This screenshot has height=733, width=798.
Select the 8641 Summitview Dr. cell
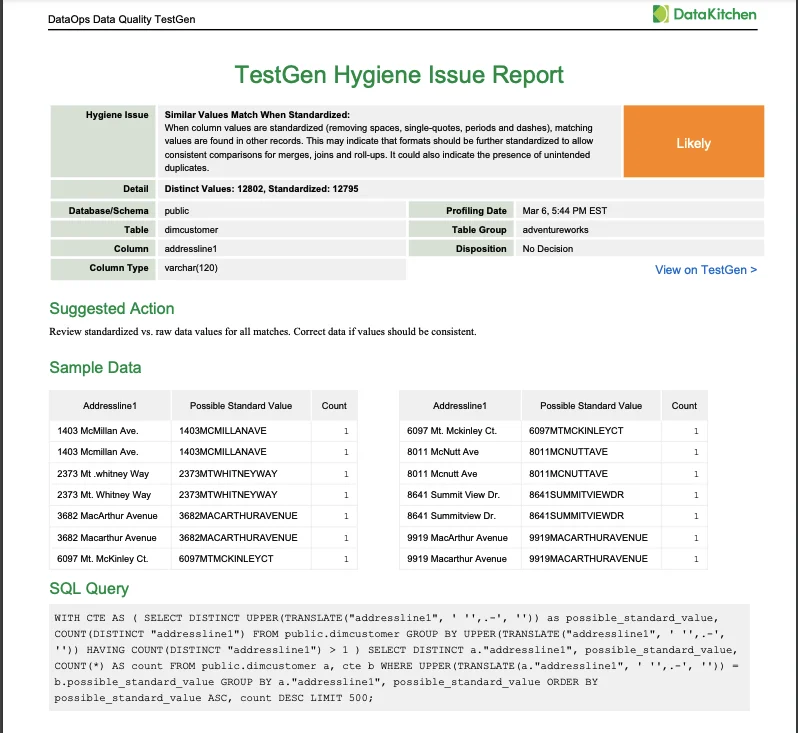[x=451, y=516]
